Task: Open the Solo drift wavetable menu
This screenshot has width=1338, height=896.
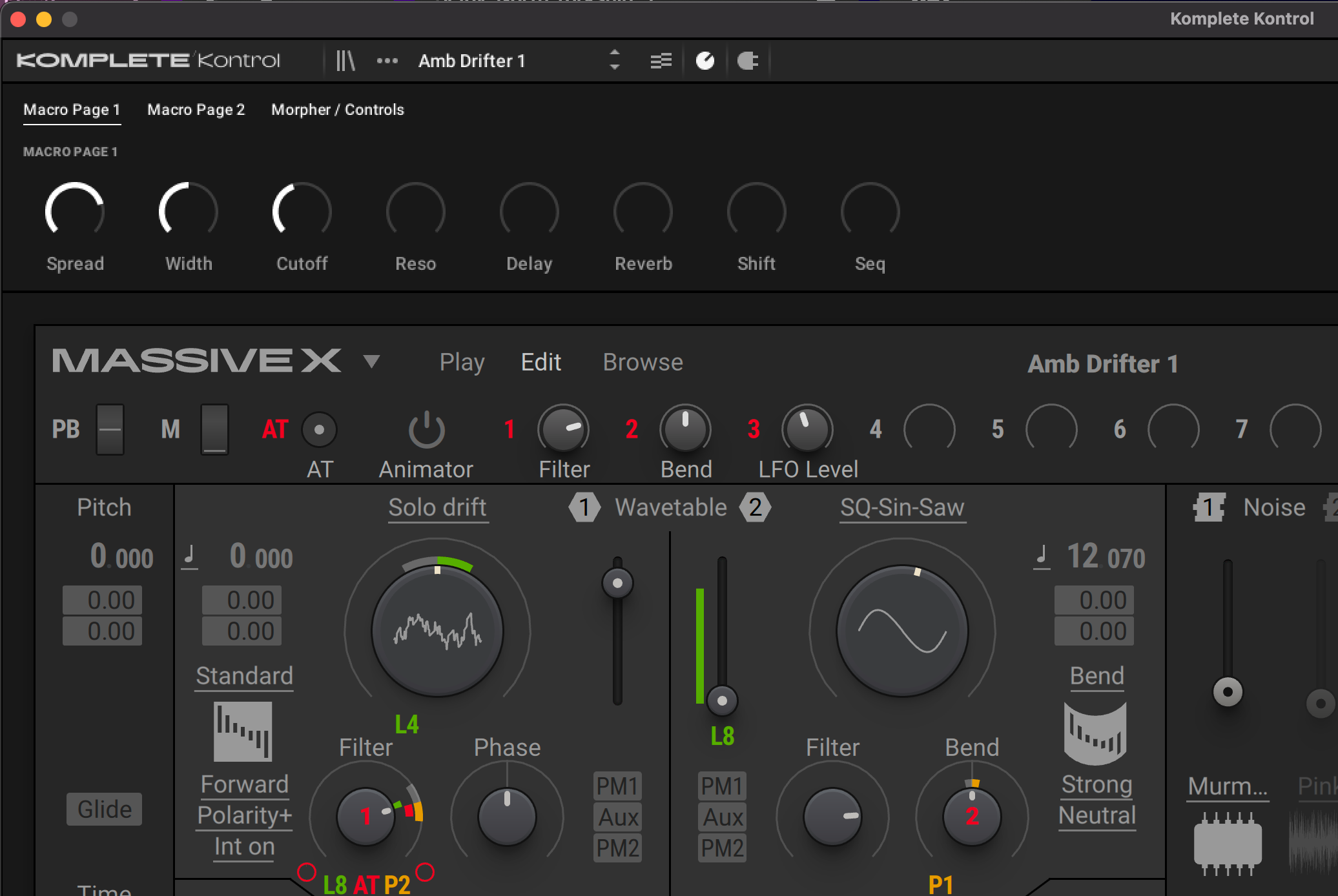Action: [x=438, y=508]
